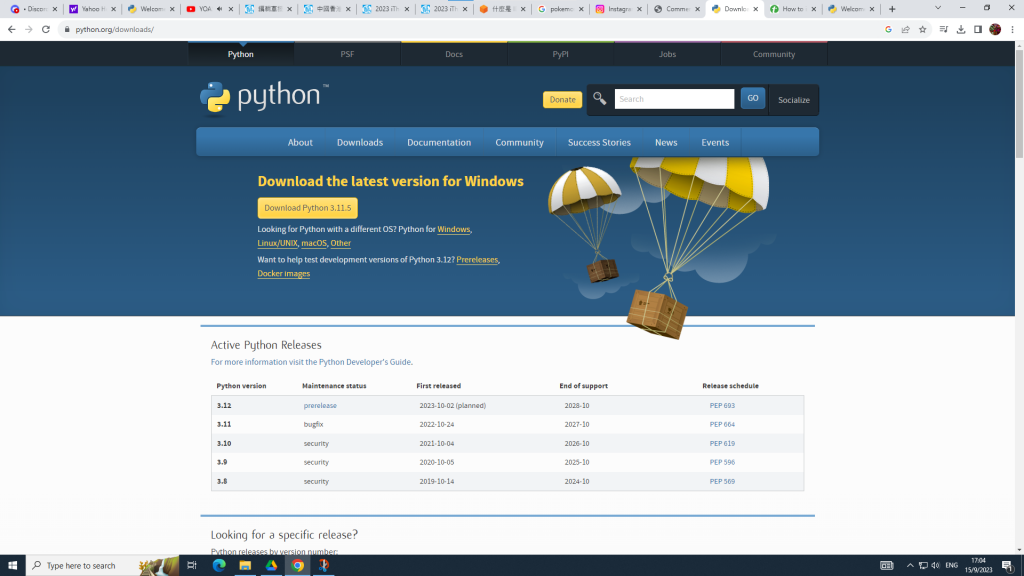Switch to the How to browser tab
The height and width of the screenshot is (576, 1024).
793,9
